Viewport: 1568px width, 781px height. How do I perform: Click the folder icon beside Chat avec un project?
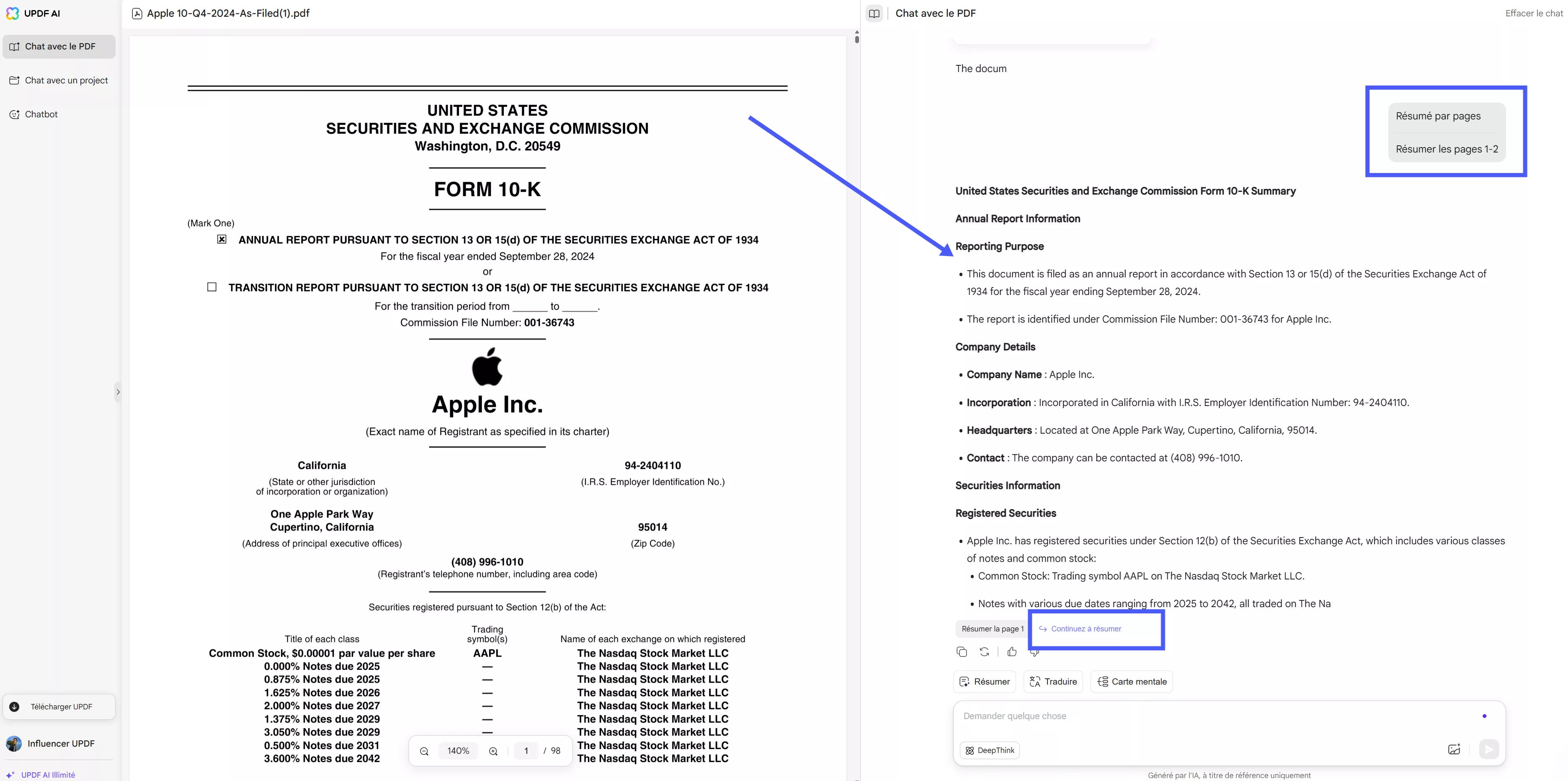(15, 80)
